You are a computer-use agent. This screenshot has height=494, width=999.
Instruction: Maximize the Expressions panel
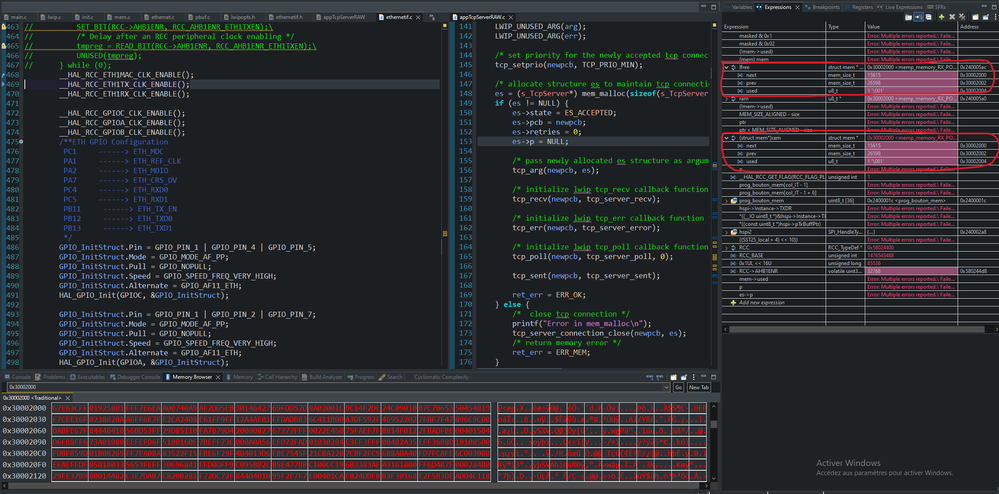click(x=994, y=7)
